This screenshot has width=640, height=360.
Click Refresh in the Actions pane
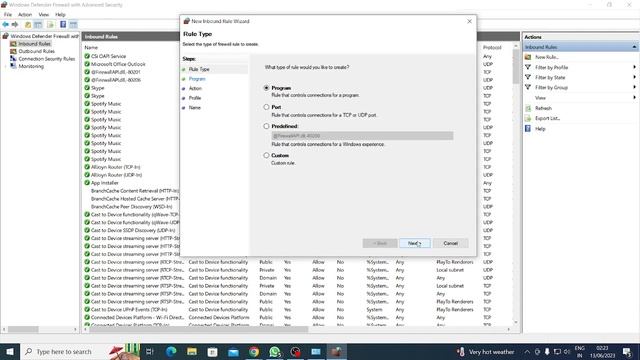tap(543, 108)
